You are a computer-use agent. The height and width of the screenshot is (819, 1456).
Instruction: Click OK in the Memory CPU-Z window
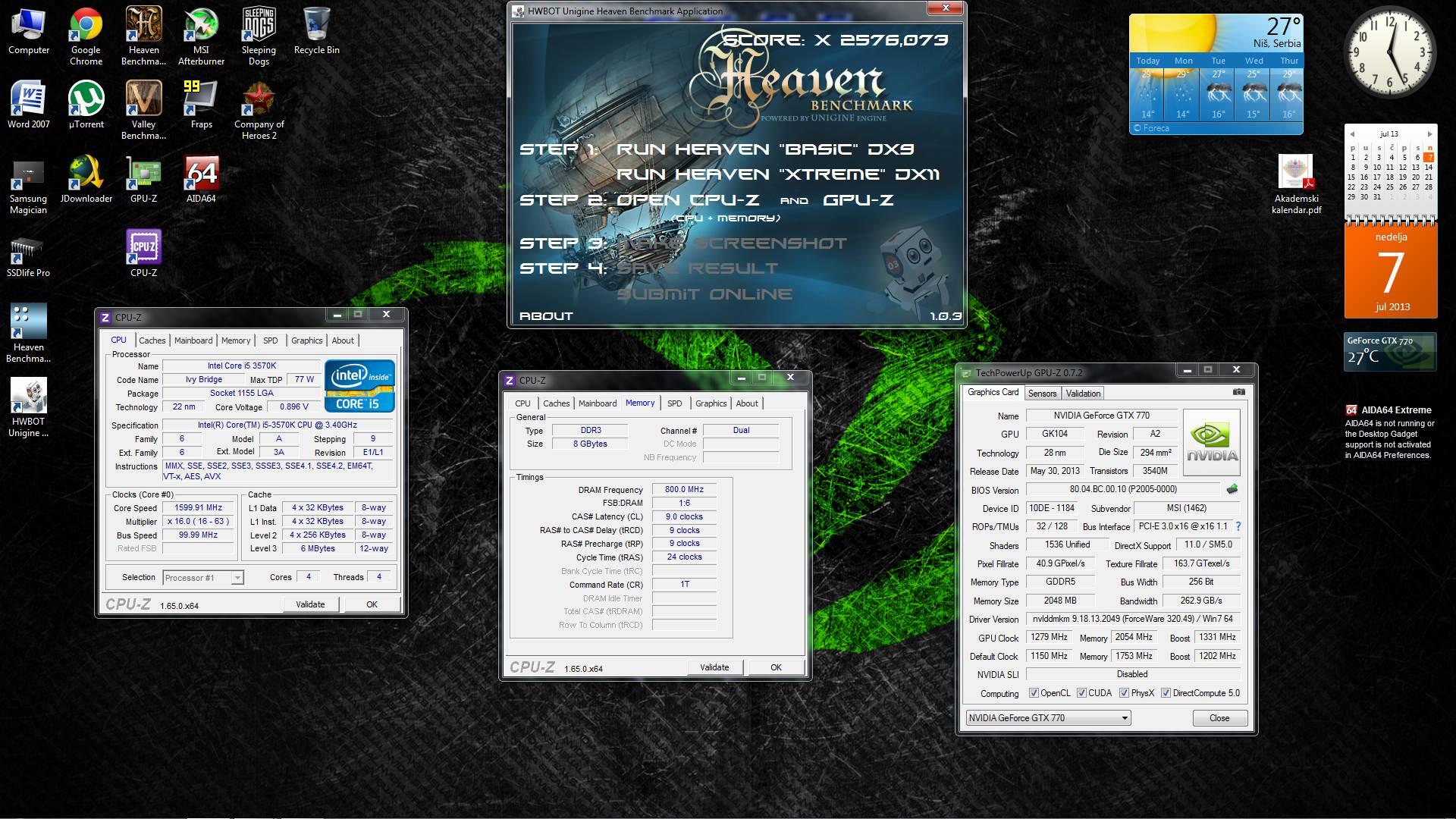pos(776,667)
